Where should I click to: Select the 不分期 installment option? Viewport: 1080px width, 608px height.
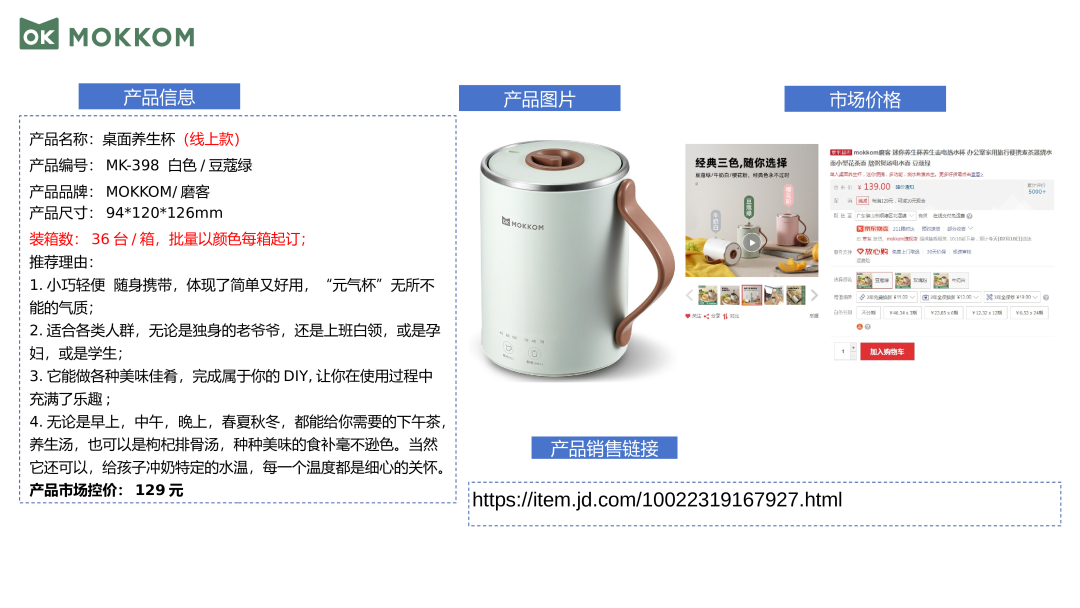[x=869, y=313]
